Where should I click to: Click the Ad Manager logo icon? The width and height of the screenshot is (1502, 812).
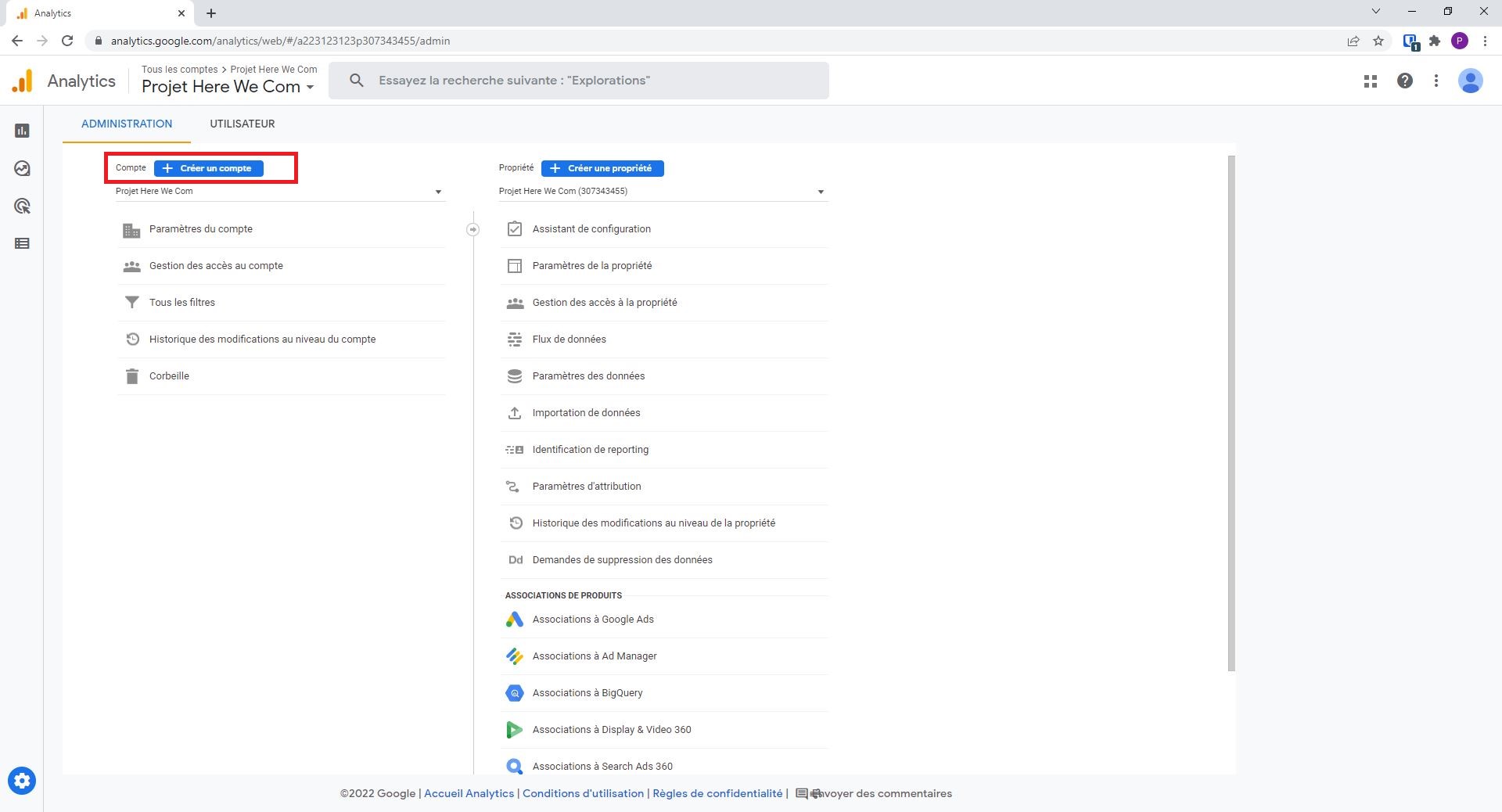[x=514, y=656]
